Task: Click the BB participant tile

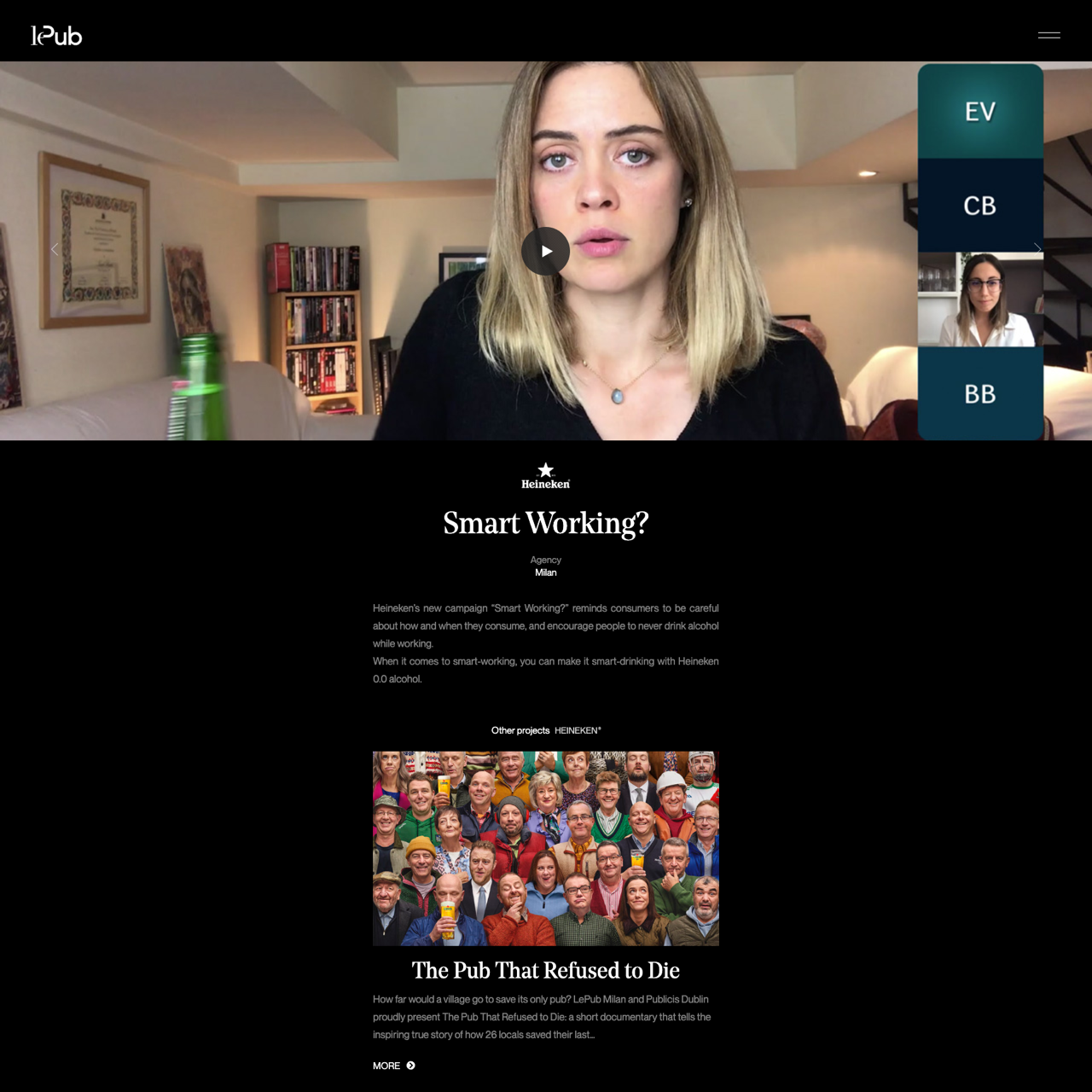Action: coord(980,394)
